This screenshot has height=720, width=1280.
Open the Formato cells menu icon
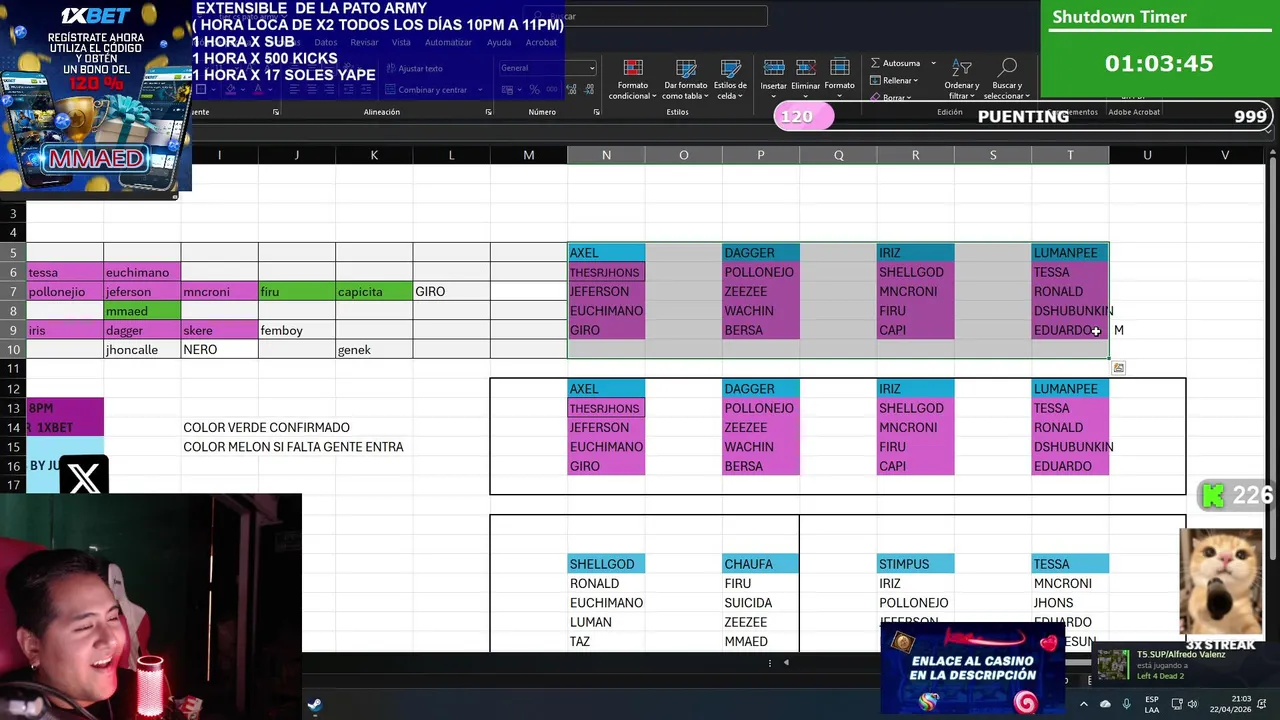(x=840, y=68)
